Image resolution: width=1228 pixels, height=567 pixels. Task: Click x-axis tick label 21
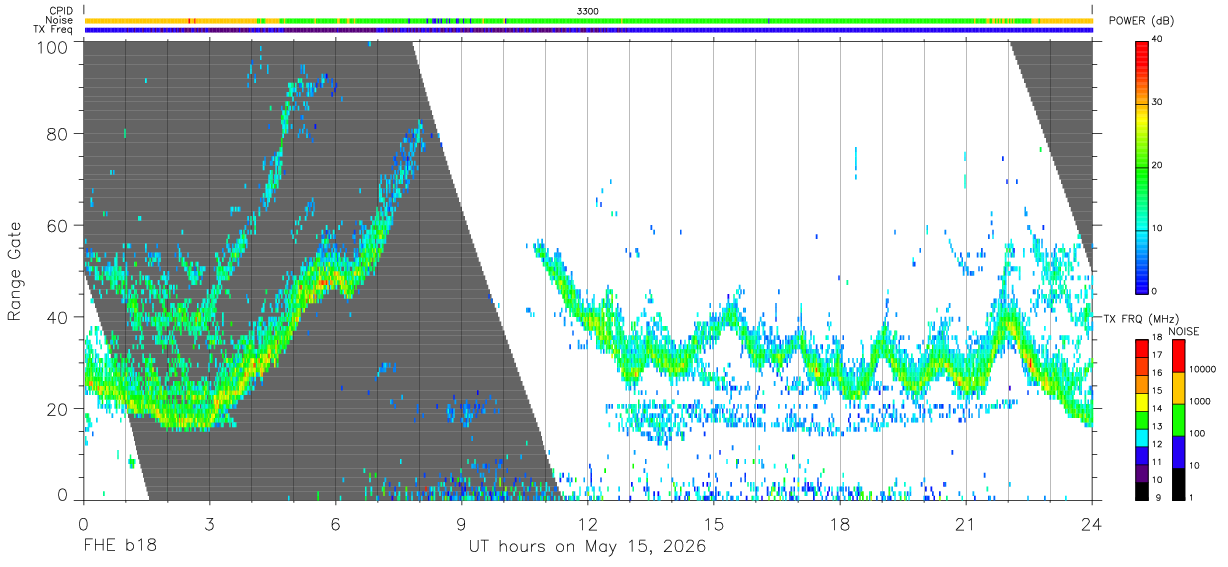pos(966,524)
